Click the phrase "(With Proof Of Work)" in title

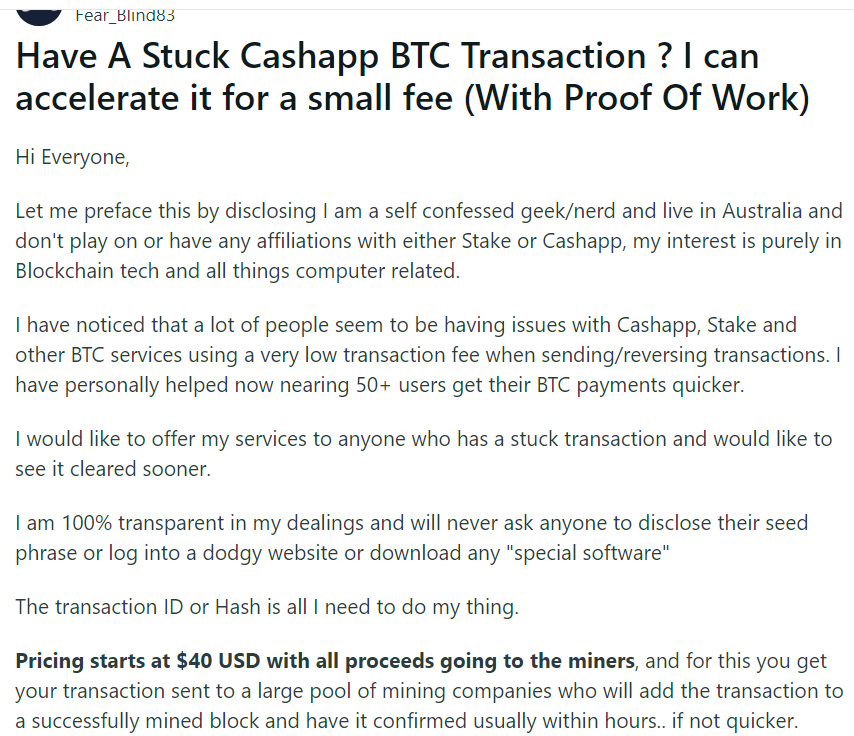coord(637,98)
